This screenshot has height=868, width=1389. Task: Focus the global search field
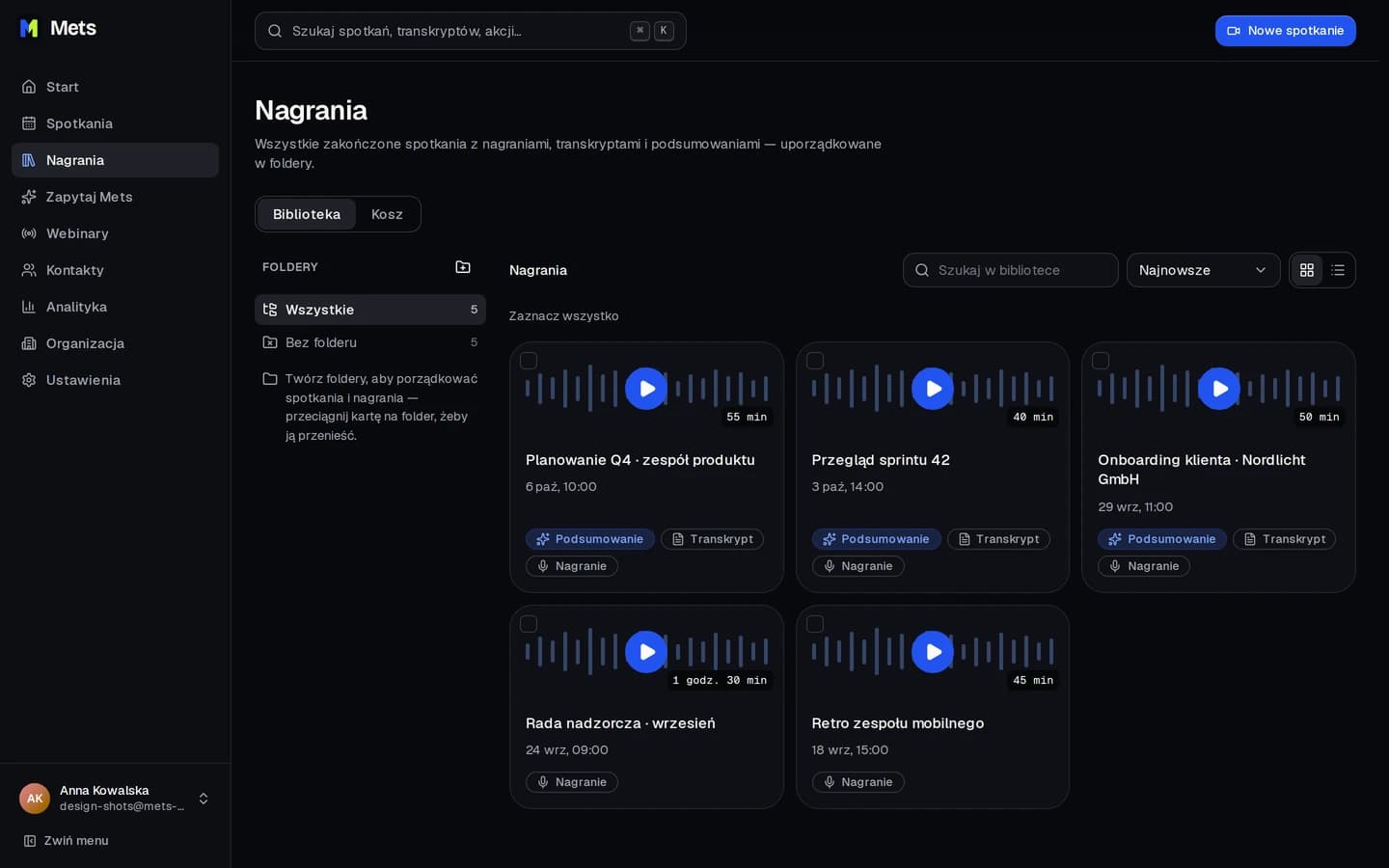click(471, 31)
